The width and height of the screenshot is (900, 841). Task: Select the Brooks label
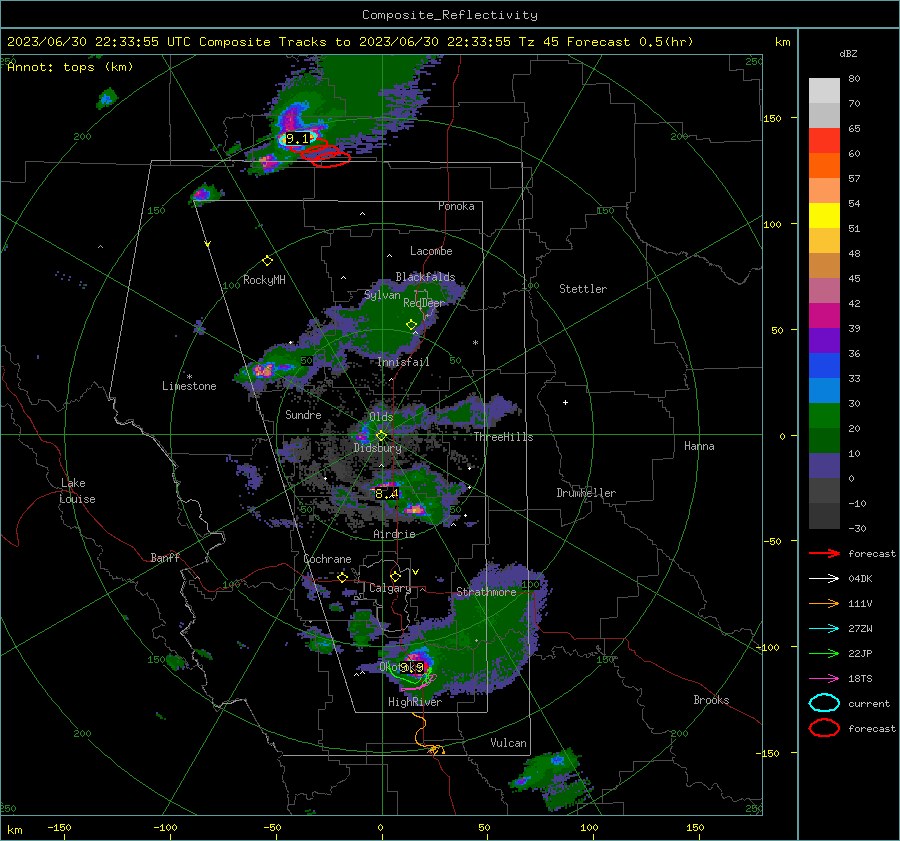click(x=711, y=700)
